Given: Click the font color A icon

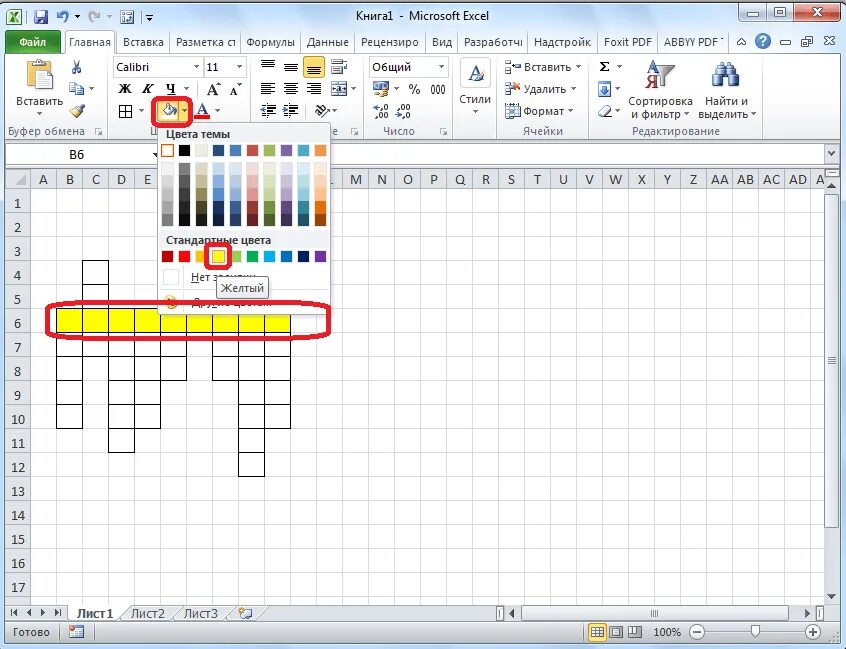Looking at the screenshot, I should tap(202, 111).
